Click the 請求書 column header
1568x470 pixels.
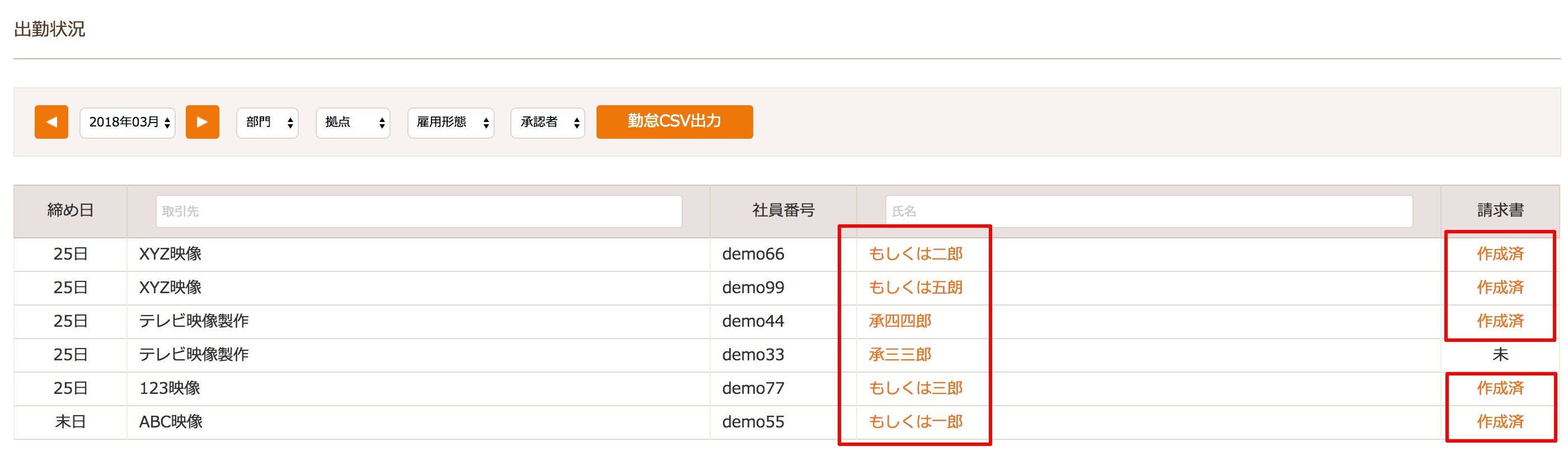click(x=1500, y=210)
